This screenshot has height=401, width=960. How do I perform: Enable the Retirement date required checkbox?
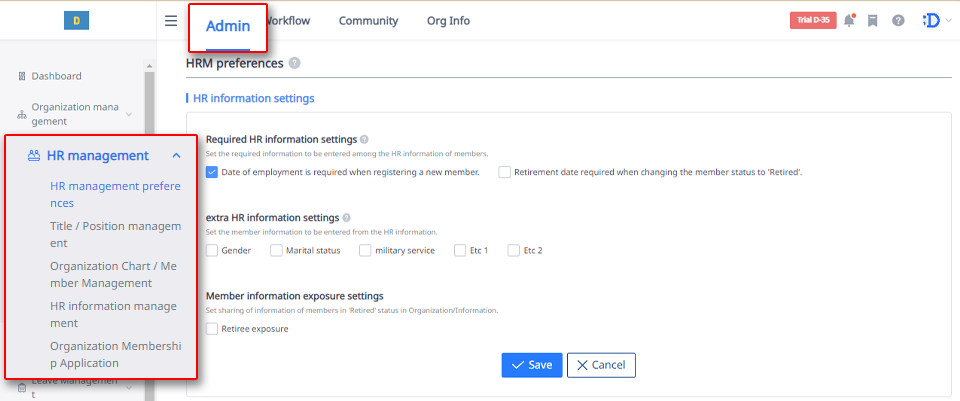(x=504, y=172)
